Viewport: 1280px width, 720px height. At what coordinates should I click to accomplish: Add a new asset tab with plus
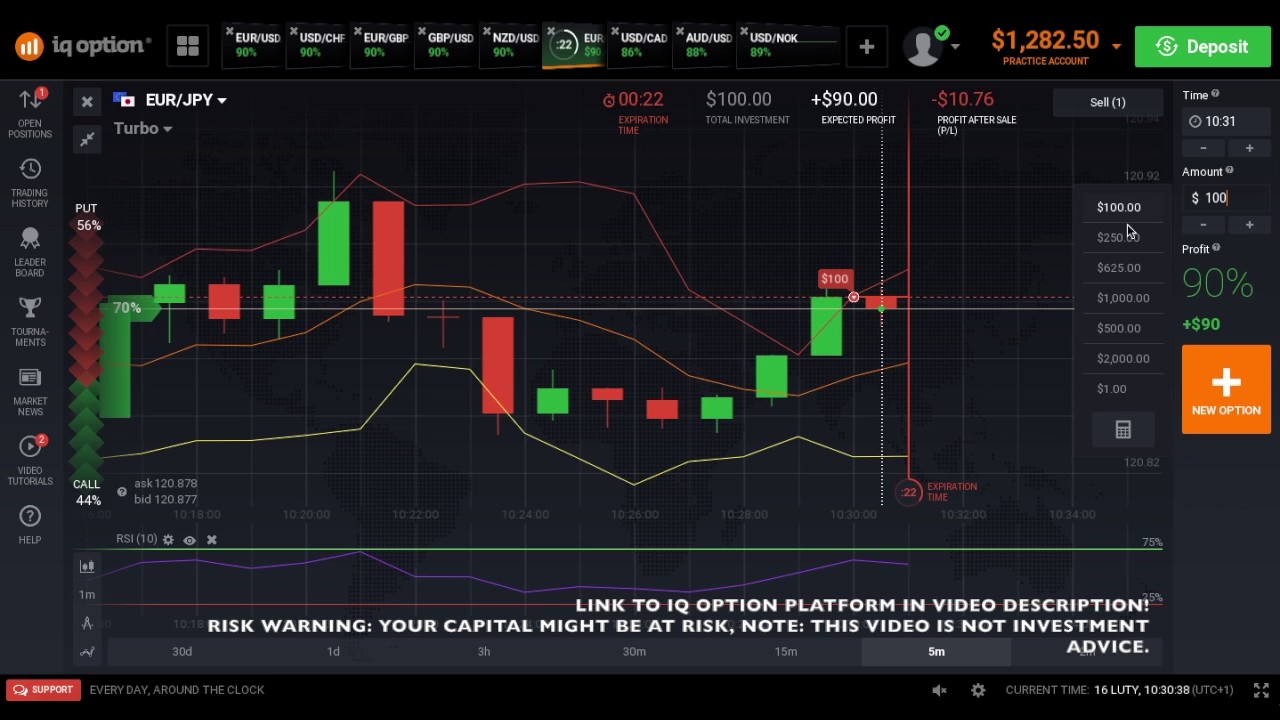[866, 46]
